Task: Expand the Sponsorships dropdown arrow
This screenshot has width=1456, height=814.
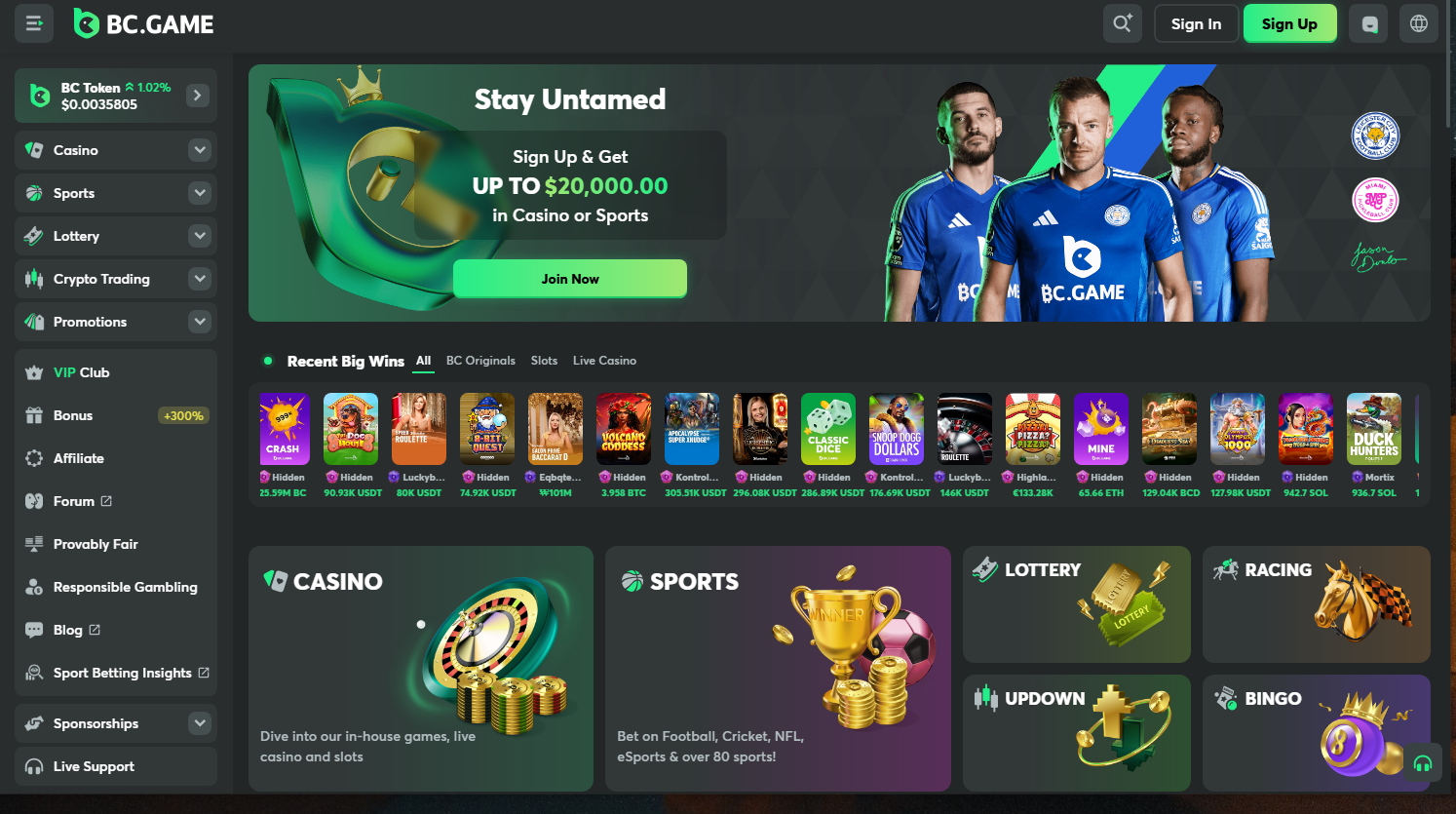Action: (x=200, y=723)
